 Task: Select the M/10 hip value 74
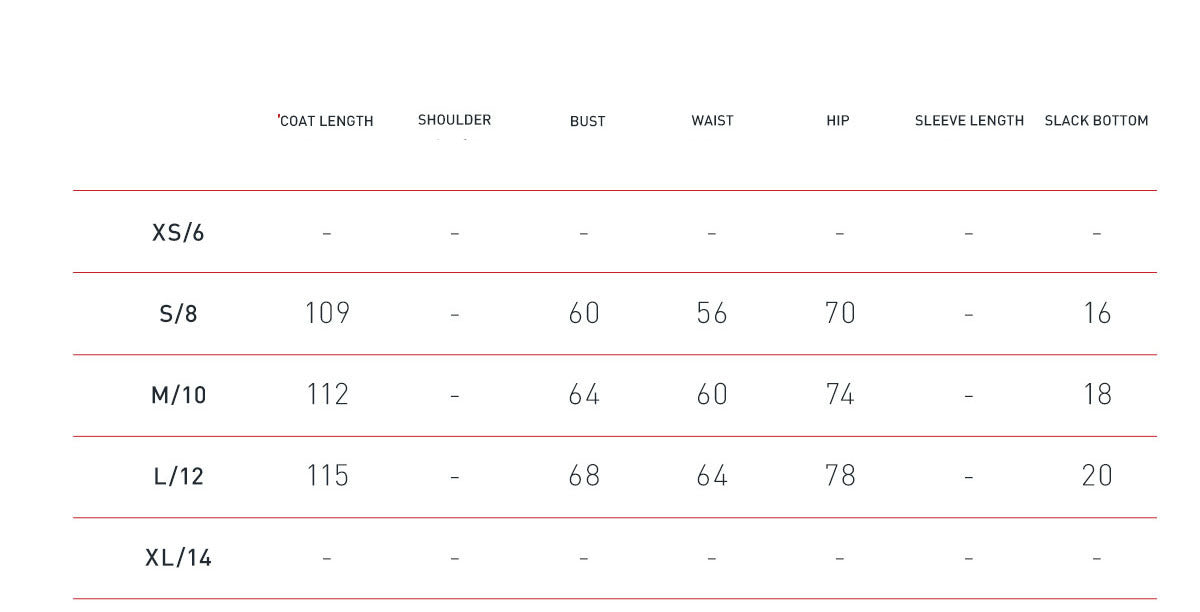point(840,395)
